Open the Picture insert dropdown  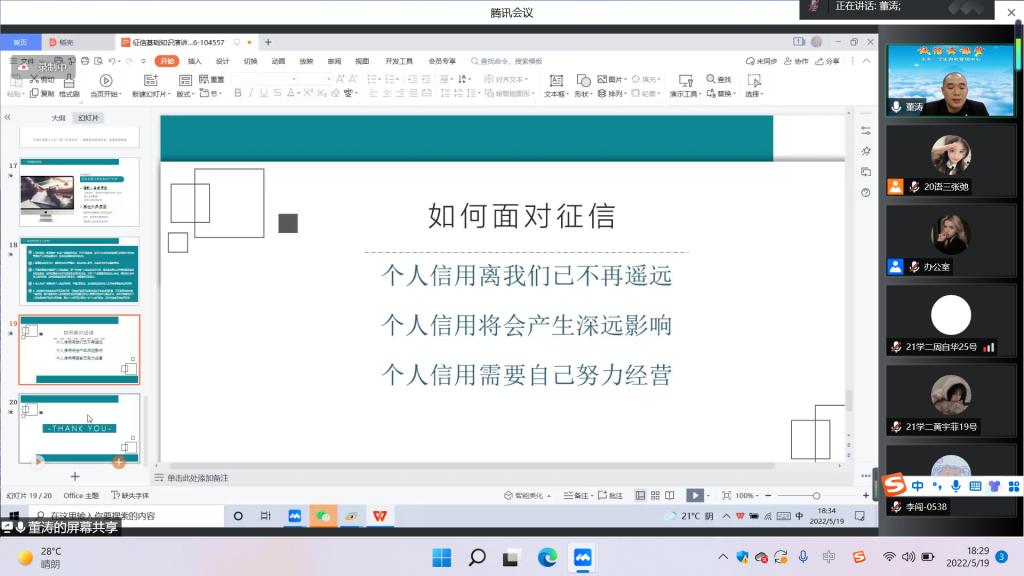[x=612, y=79]
